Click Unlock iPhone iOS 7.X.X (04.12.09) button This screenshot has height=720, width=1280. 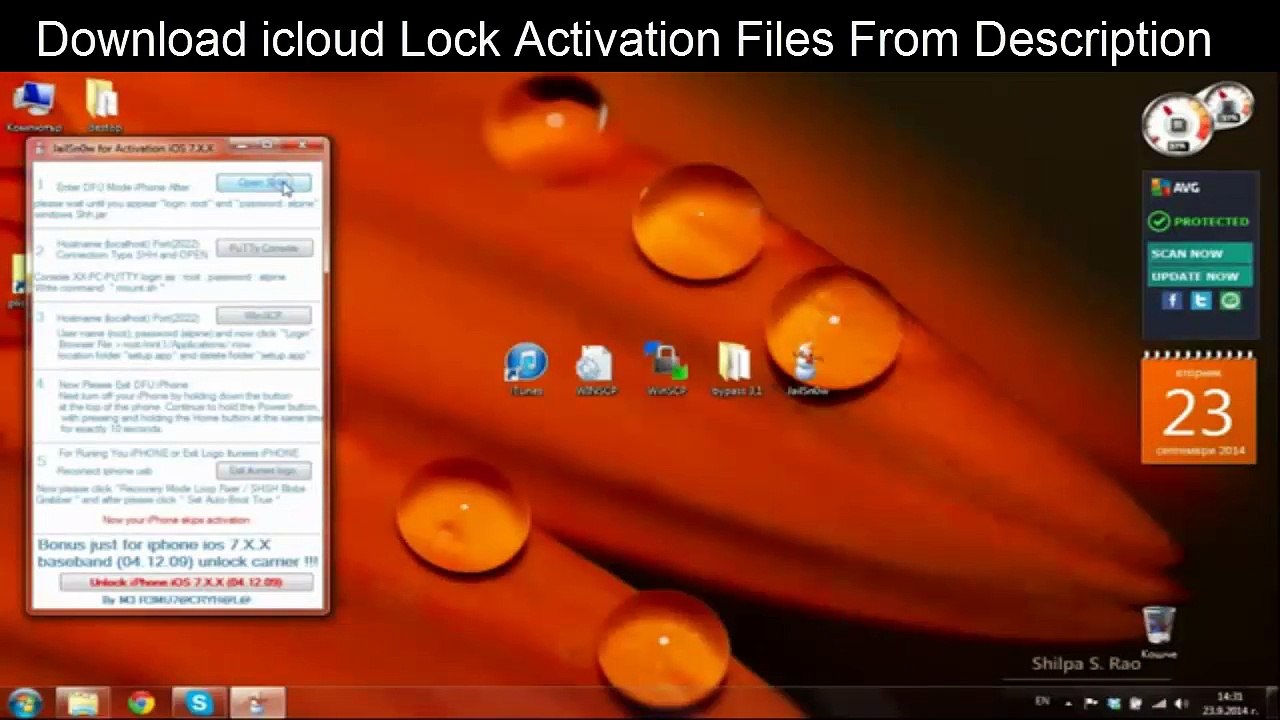[x=186, y=582]
